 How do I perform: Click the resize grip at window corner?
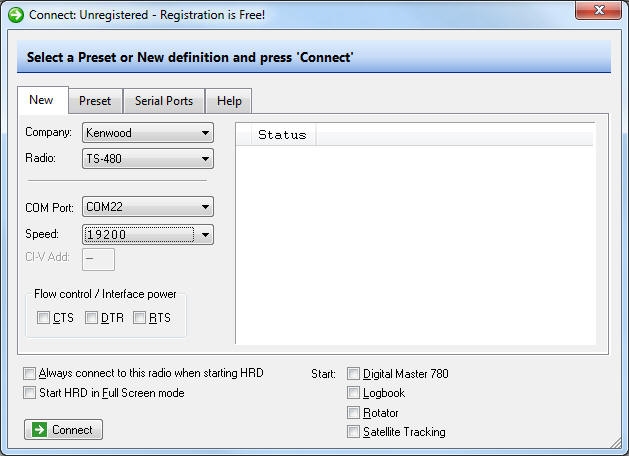(615, 443)
